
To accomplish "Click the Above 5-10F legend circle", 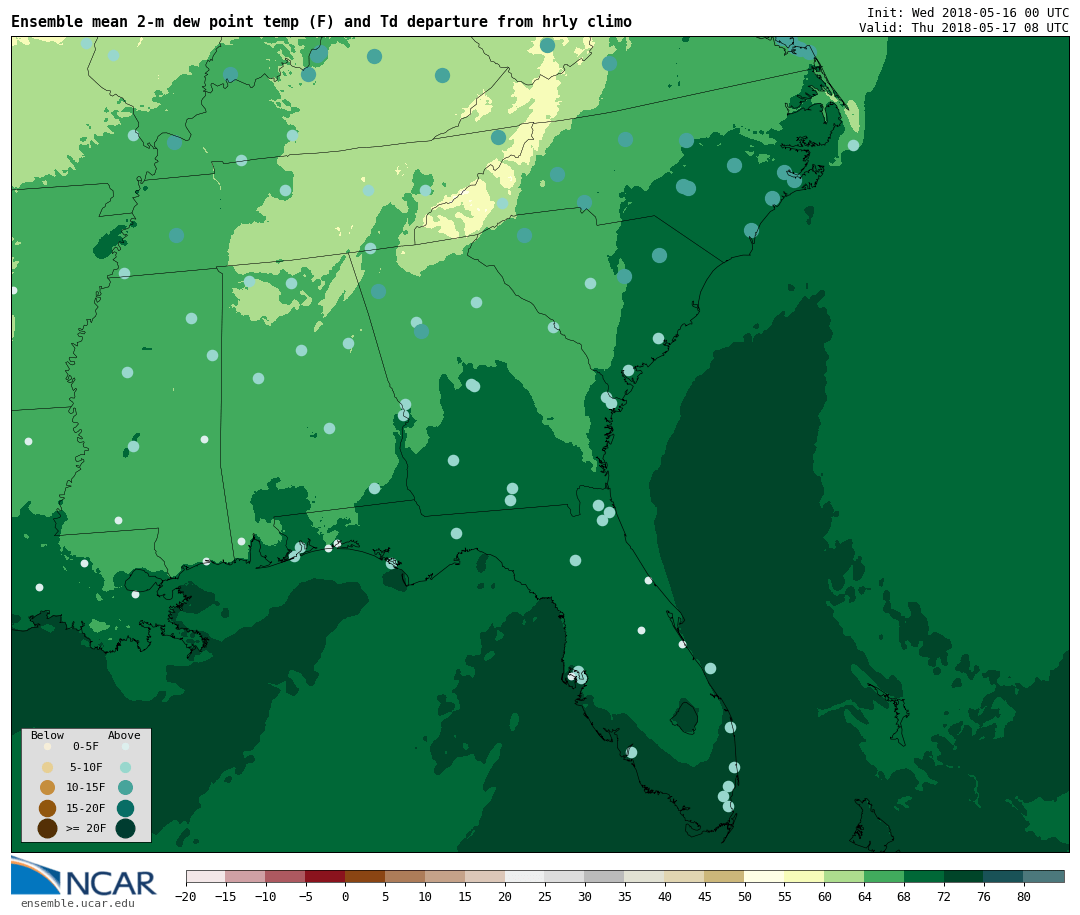I will coord(125,767).
